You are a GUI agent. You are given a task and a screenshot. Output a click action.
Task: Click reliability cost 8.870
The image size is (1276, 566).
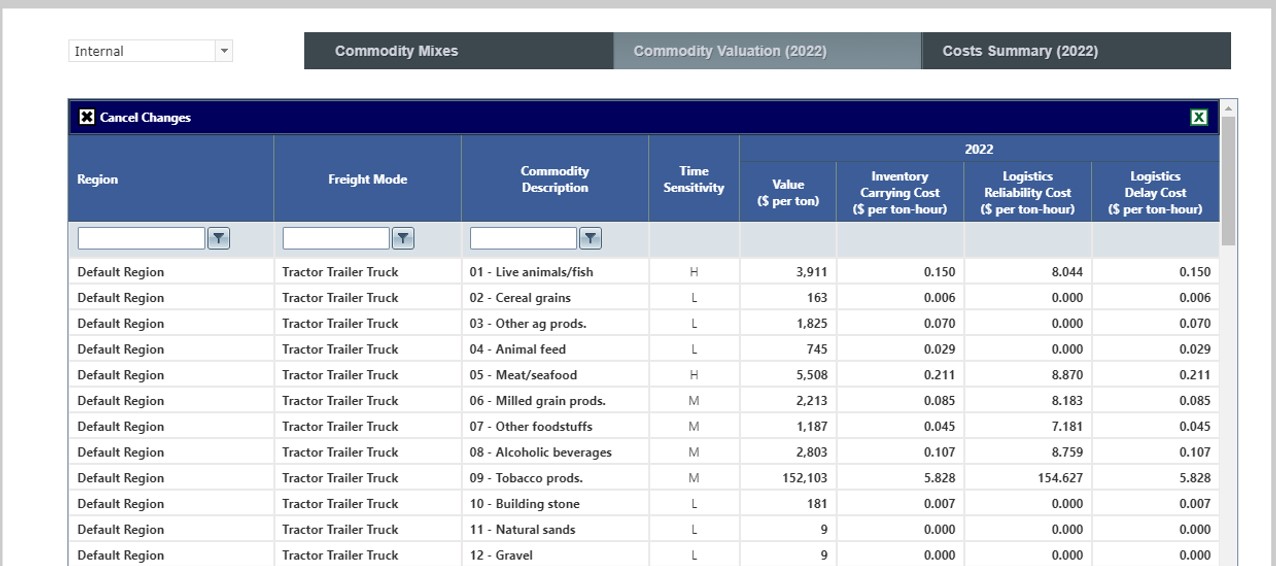click(x=1066, y=375)
